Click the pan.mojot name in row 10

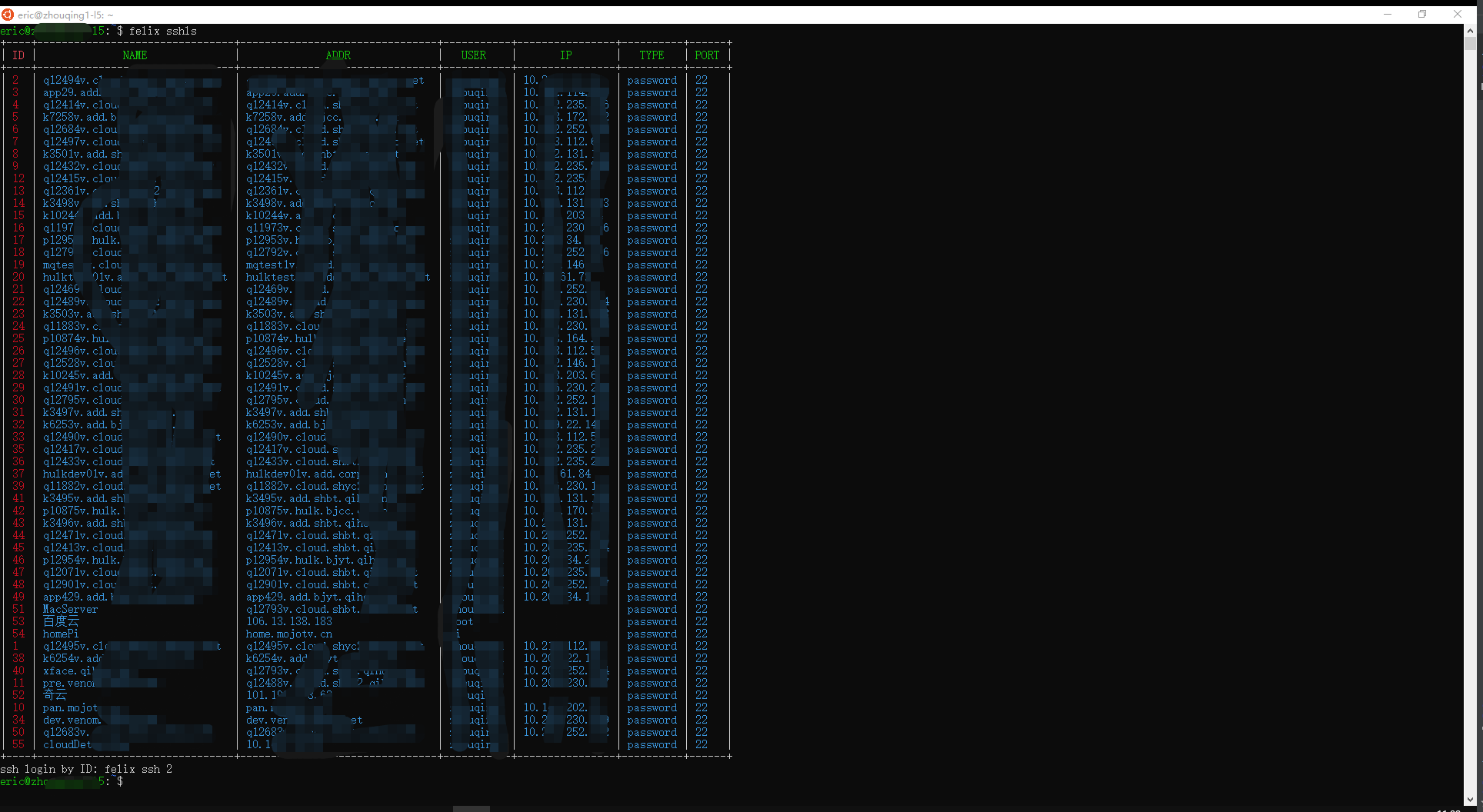(70, 707)
